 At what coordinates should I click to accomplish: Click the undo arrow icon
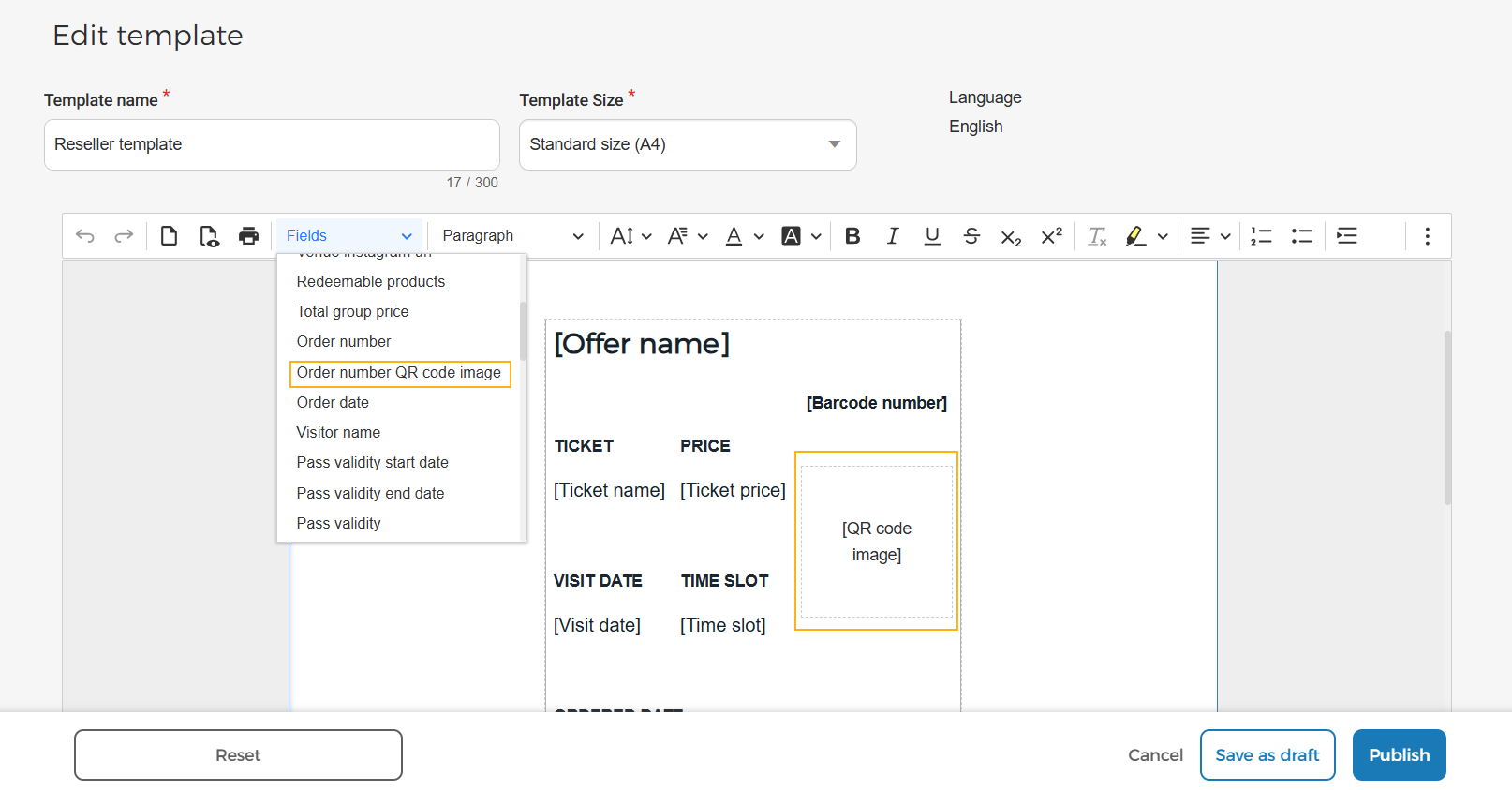tap(85, 236)
